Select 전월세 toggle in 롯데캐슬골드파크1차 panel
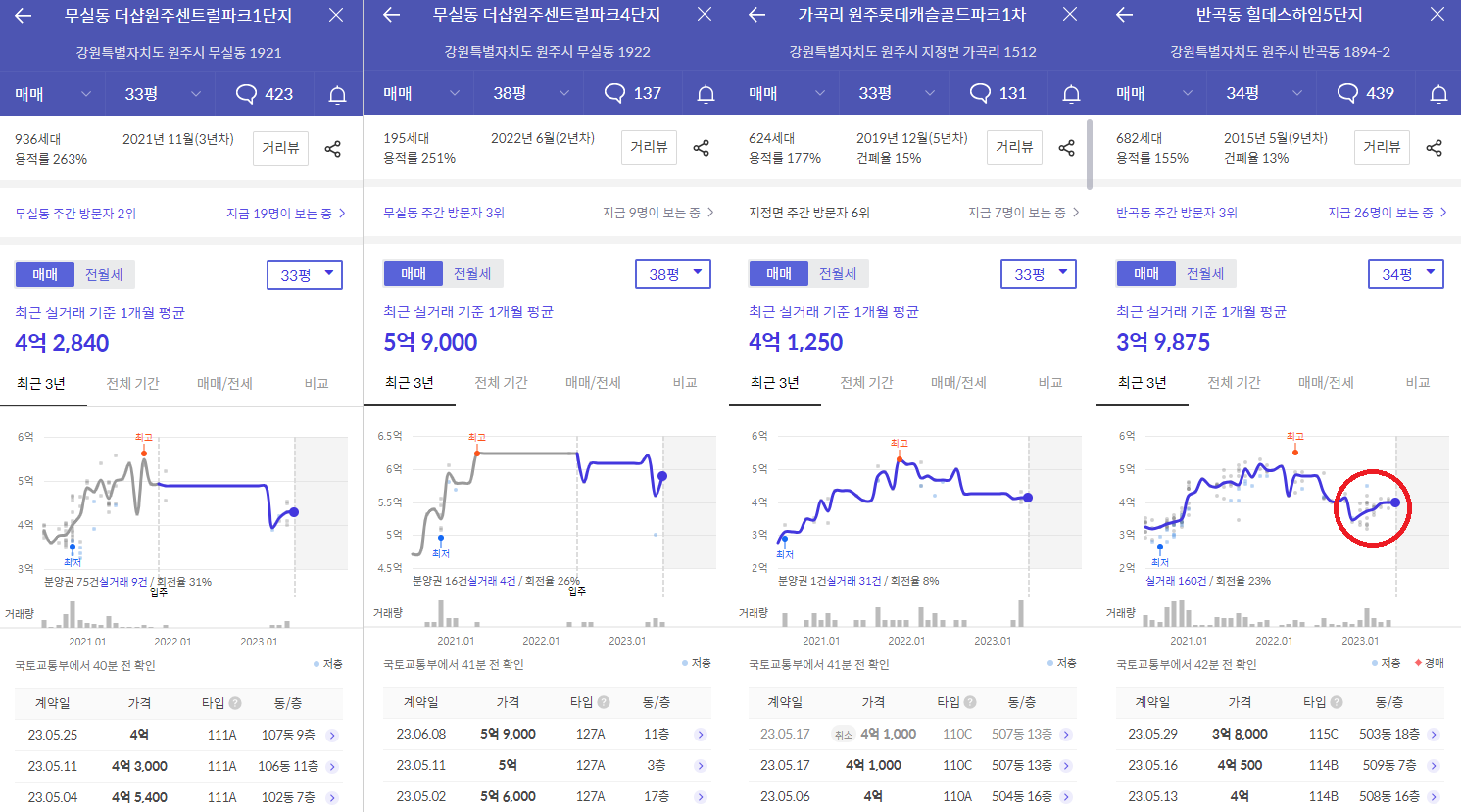This screenshot has width=1461, height=812. pos(838,274)
